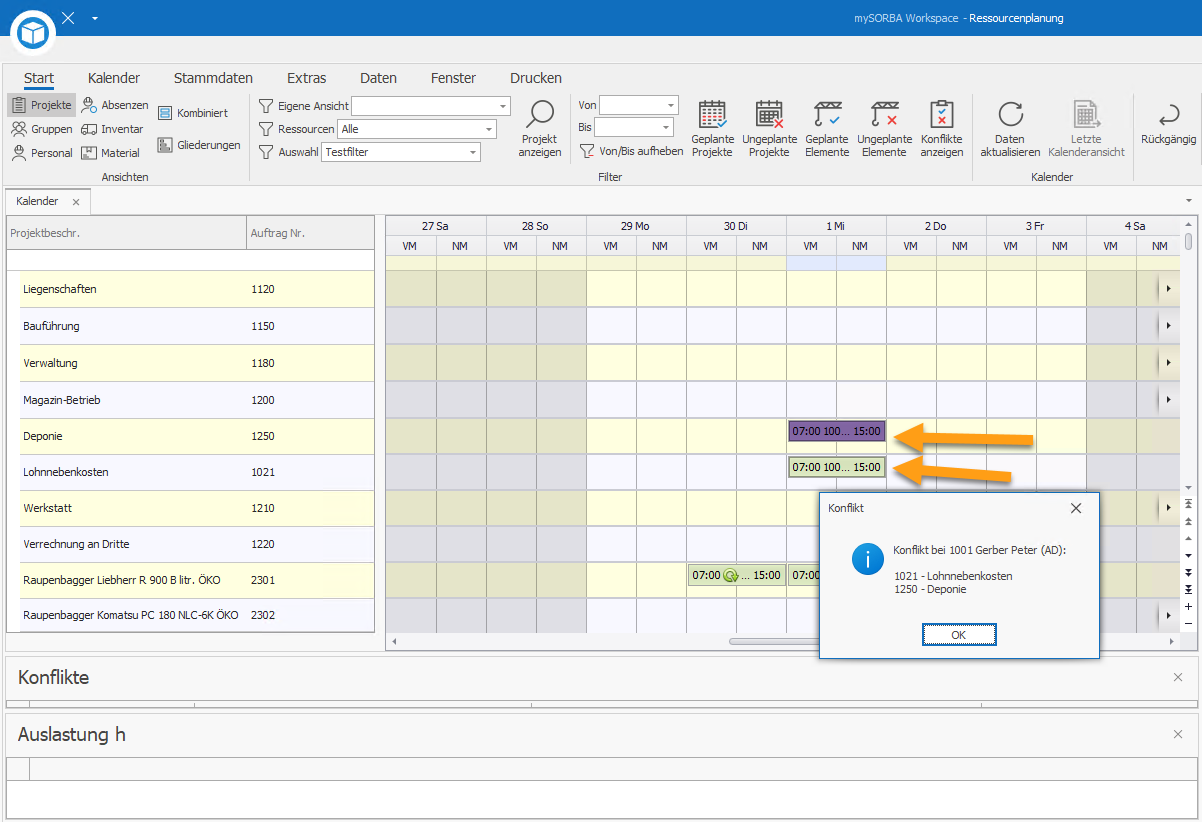Show the Absenzen view
Screen dimensions: 1202x822
pos(115,105)
